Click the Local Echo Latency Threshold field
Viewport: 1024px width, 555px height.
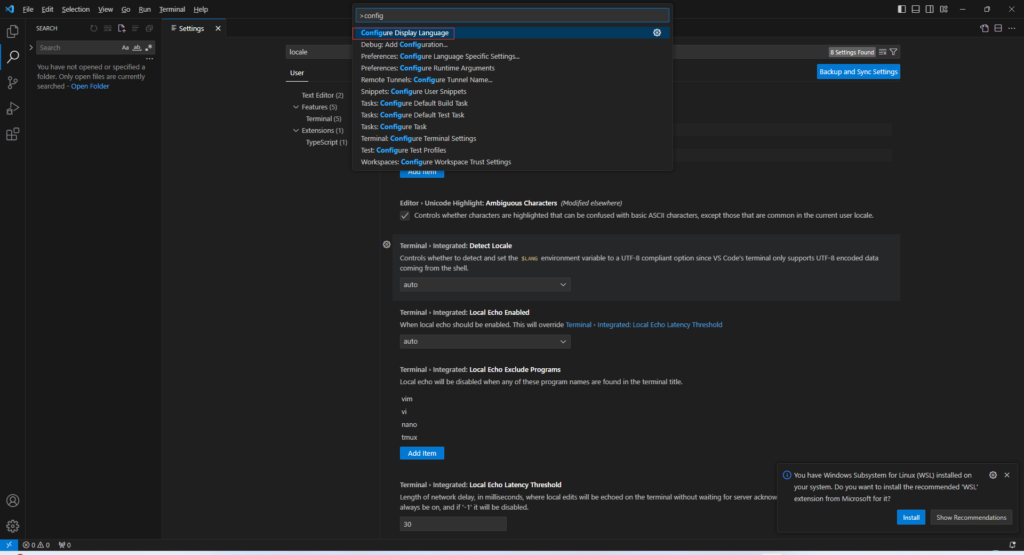pyautogui.click(x=453, y=524)
